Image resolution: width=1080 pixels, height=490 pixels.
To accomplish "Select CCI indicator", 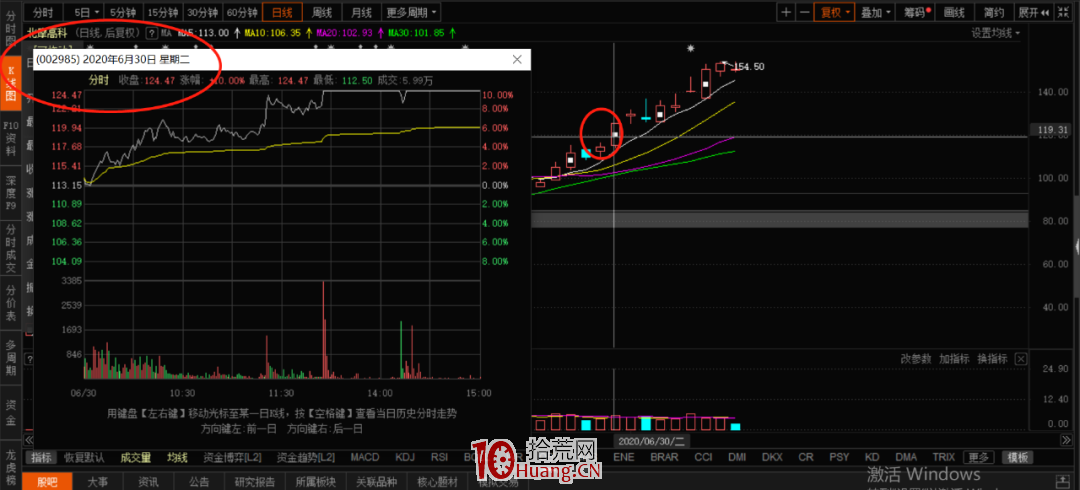I will (x=703, y=457).
